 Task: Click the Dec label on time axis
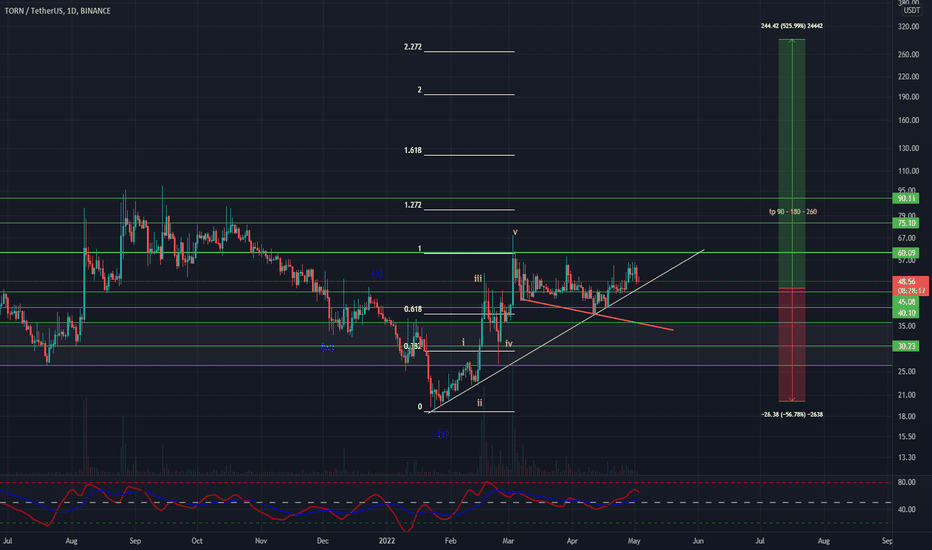pyautogui.click(x=323, y=541)
